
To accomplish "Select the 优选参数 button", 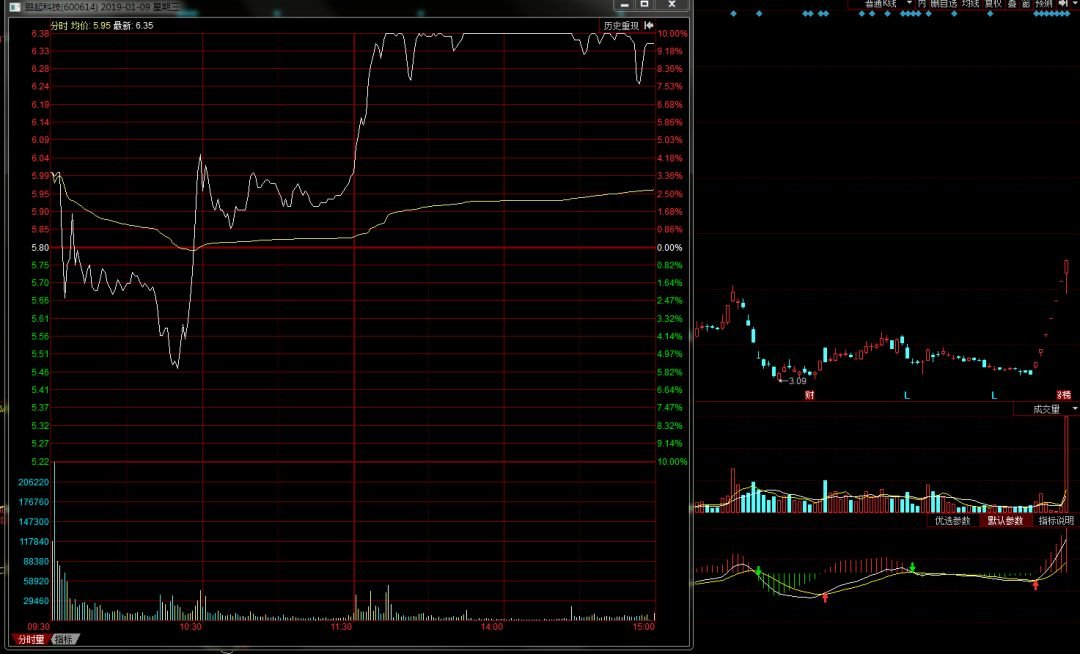I will [x=952, y=520].
